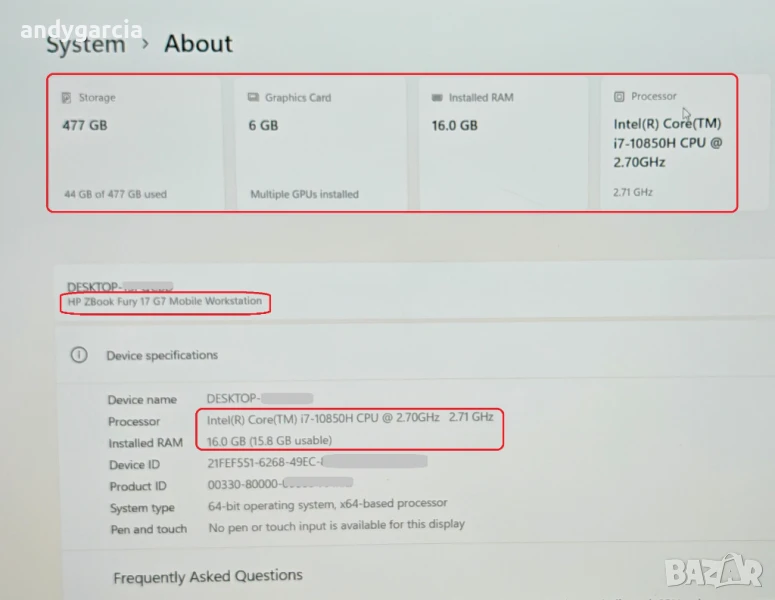Viewport: 775px width, 600px height.
Task: Select the Multiple GPUs installed text
Action: [x=304, y=194]
